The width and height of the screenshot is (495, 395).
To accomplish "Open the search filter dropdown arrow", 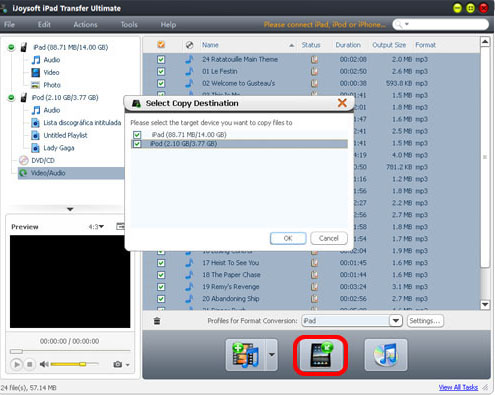I will point(407,24).
